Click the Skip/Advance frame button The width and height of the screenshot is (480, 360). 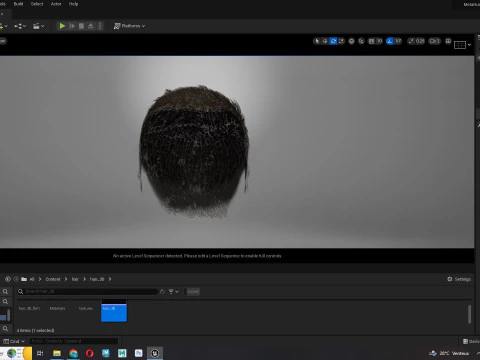click(x=72, y=26)
